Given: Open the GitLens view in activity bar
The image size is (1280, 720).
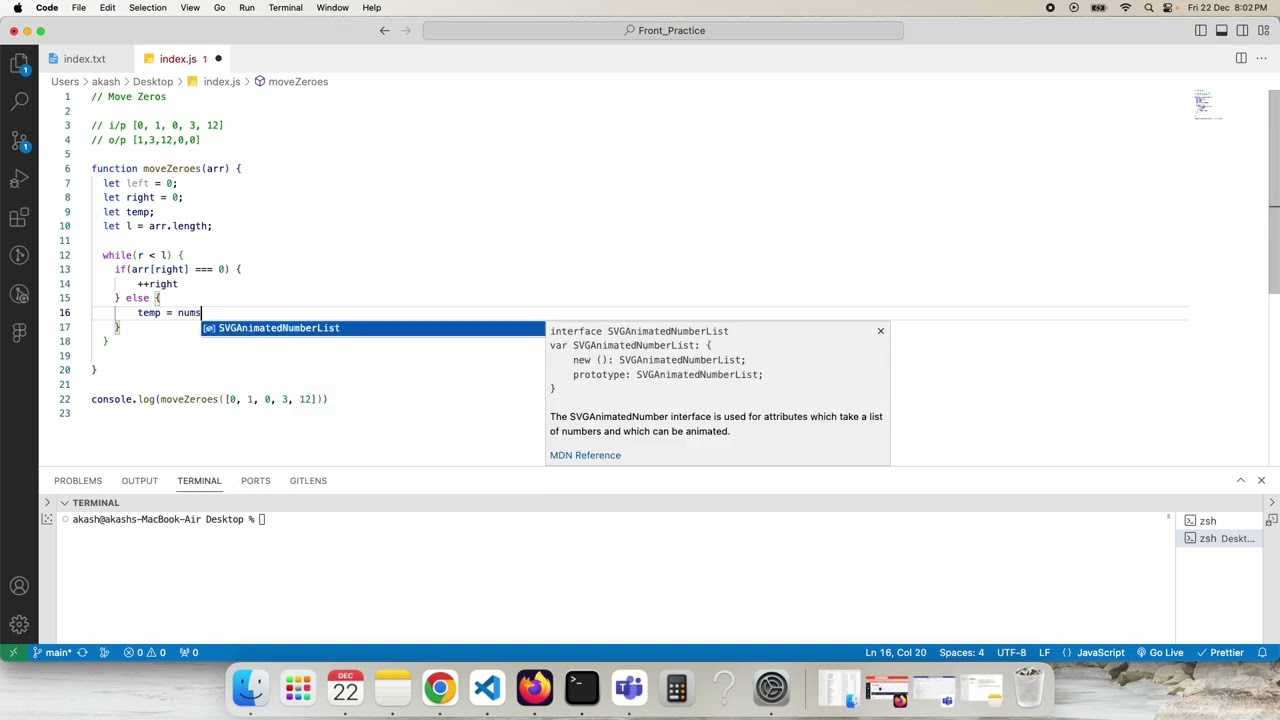Looking at the screenshot, I should click(x=19, y=256).
